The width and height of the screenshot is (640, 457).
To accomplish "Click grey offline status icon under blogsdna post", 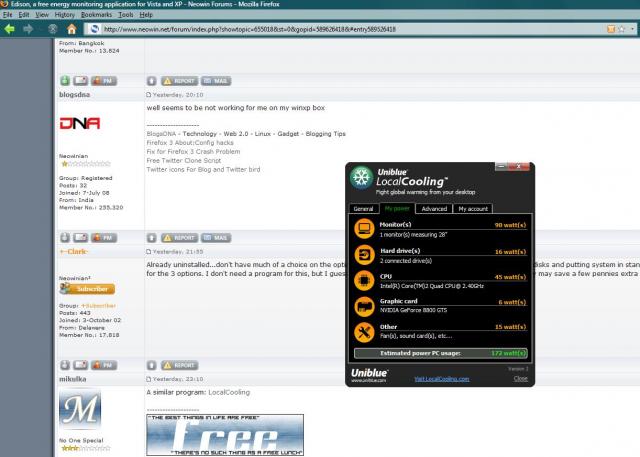I will click(65, 237).
